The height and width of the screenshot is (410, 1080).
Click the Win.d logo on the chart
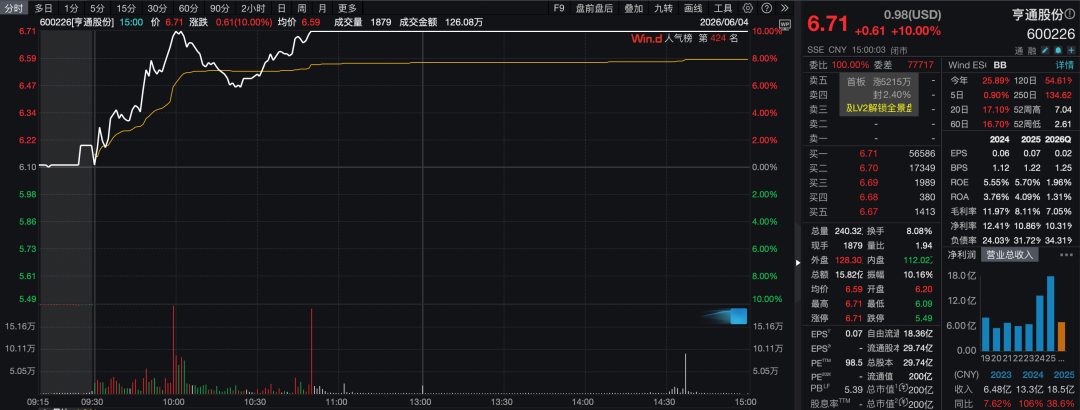pyautogui.click(x=647, y=39)
